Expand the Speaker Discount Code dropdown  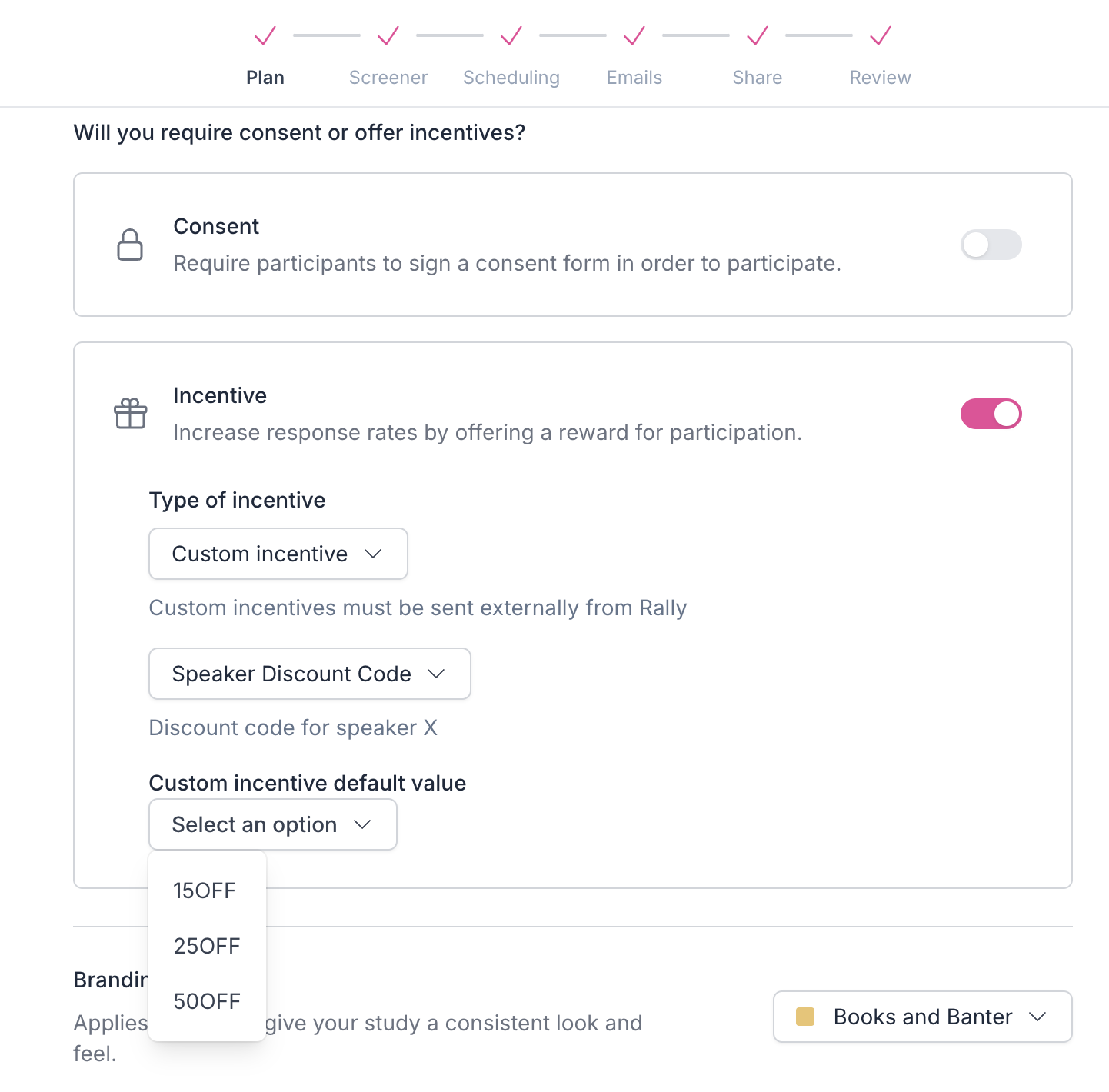click(309, 674)
